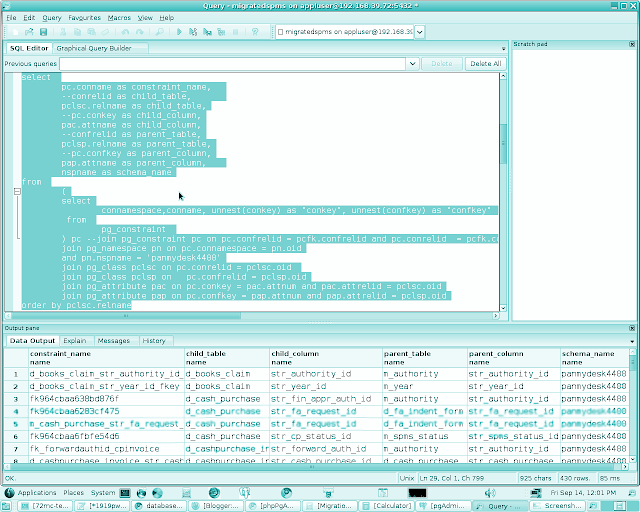Viewport: 640px width, 512px height.
Task: Switch to the Explain output tab
Action: tap(75, 341)
